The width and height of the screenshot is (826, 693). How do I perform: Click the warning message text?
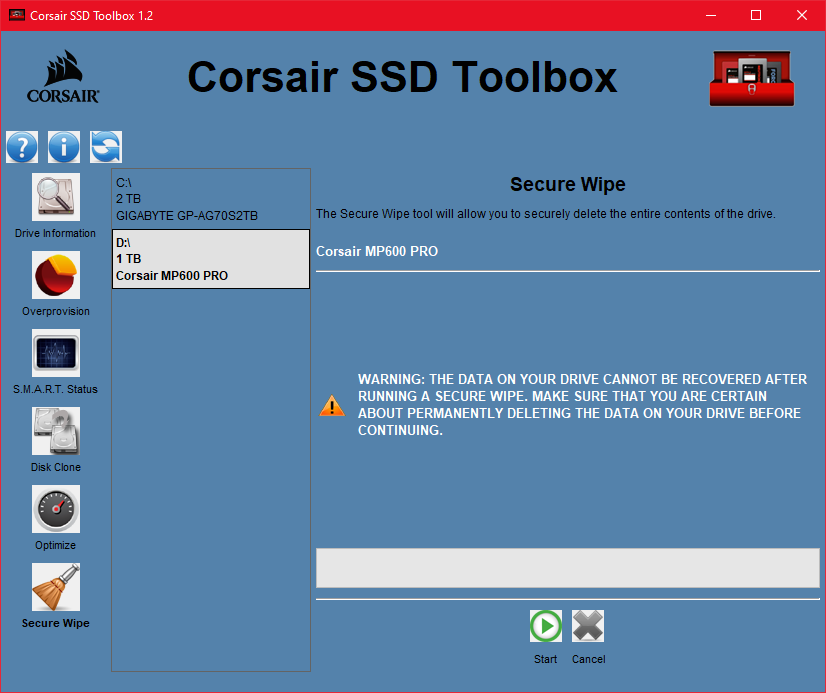pyautogui.click(x=582, y=404)
